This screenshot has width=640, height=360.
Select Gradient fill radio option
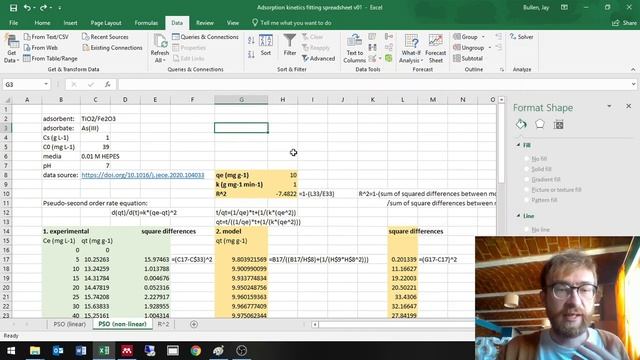(x=527, y=180)
